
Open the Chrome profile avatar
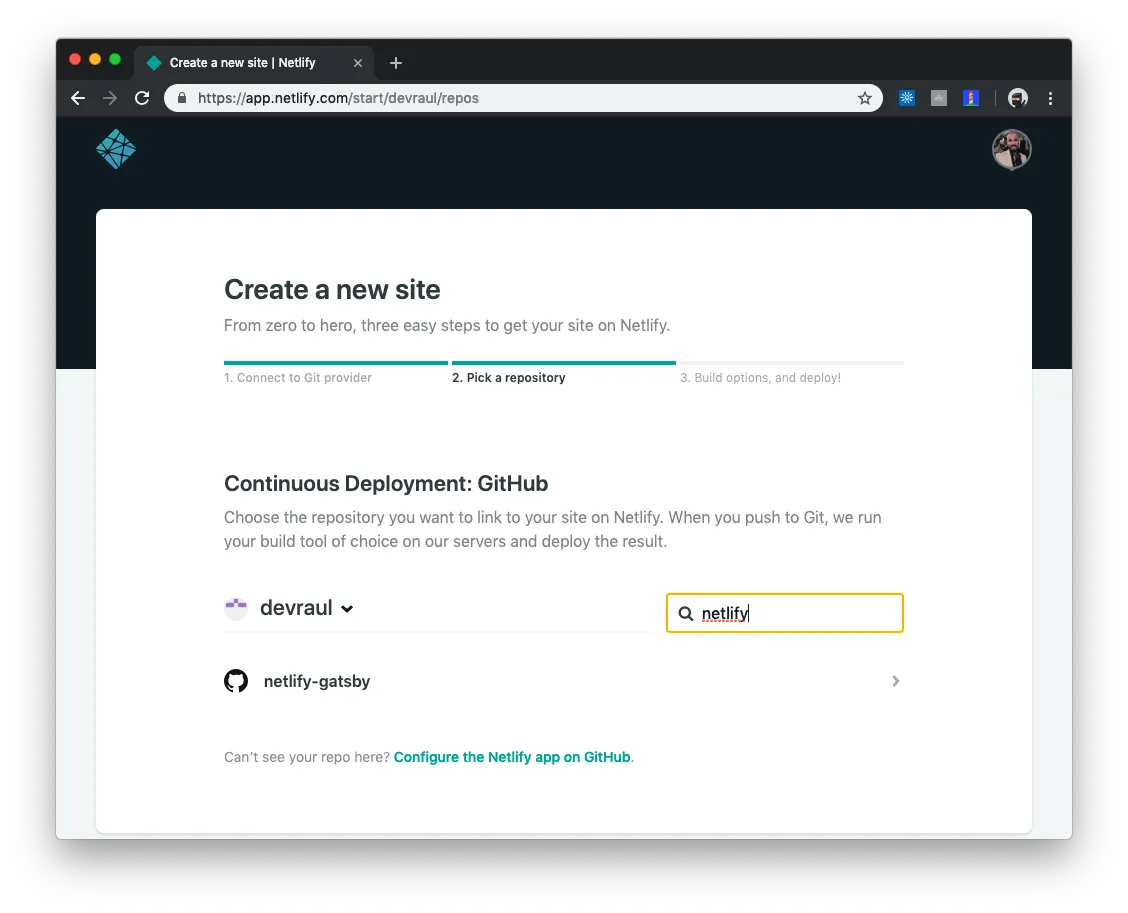(x=1017, y=98)
